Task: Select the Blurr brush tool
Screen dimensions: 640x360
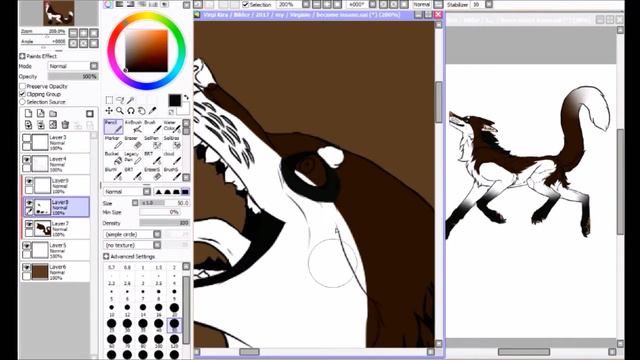Action: coord(113,174)
